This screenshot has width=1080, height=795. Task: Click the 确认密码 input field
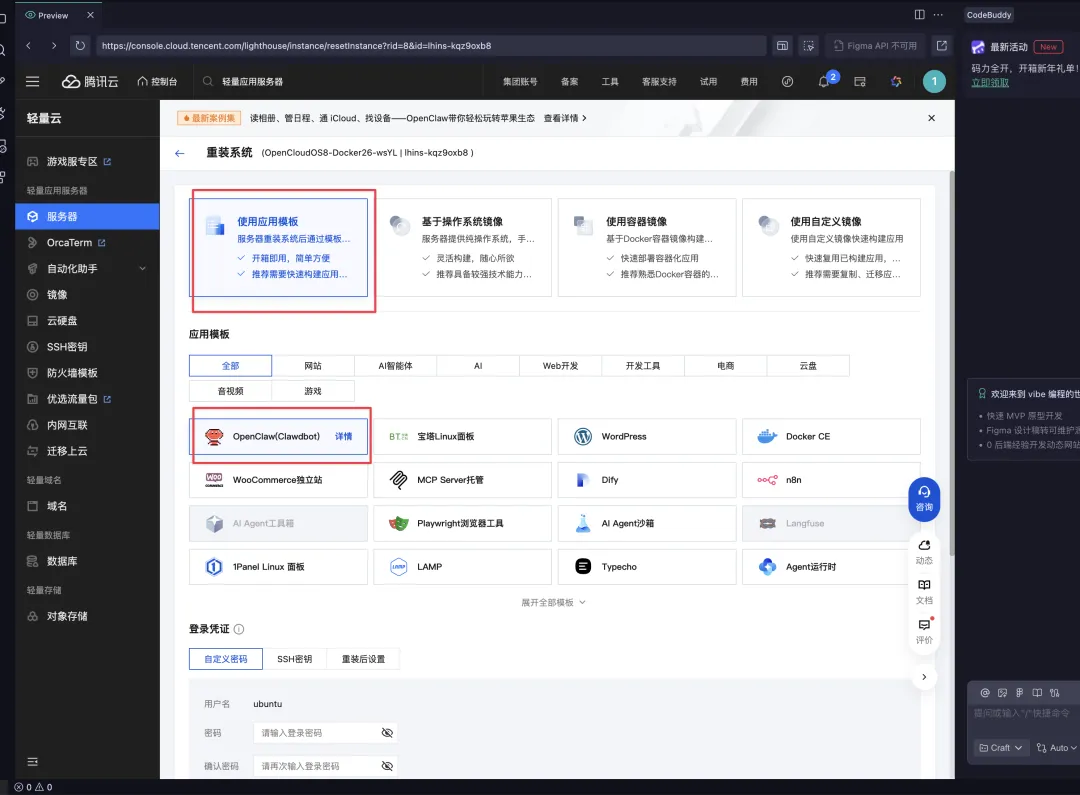[x=327, y=766]
